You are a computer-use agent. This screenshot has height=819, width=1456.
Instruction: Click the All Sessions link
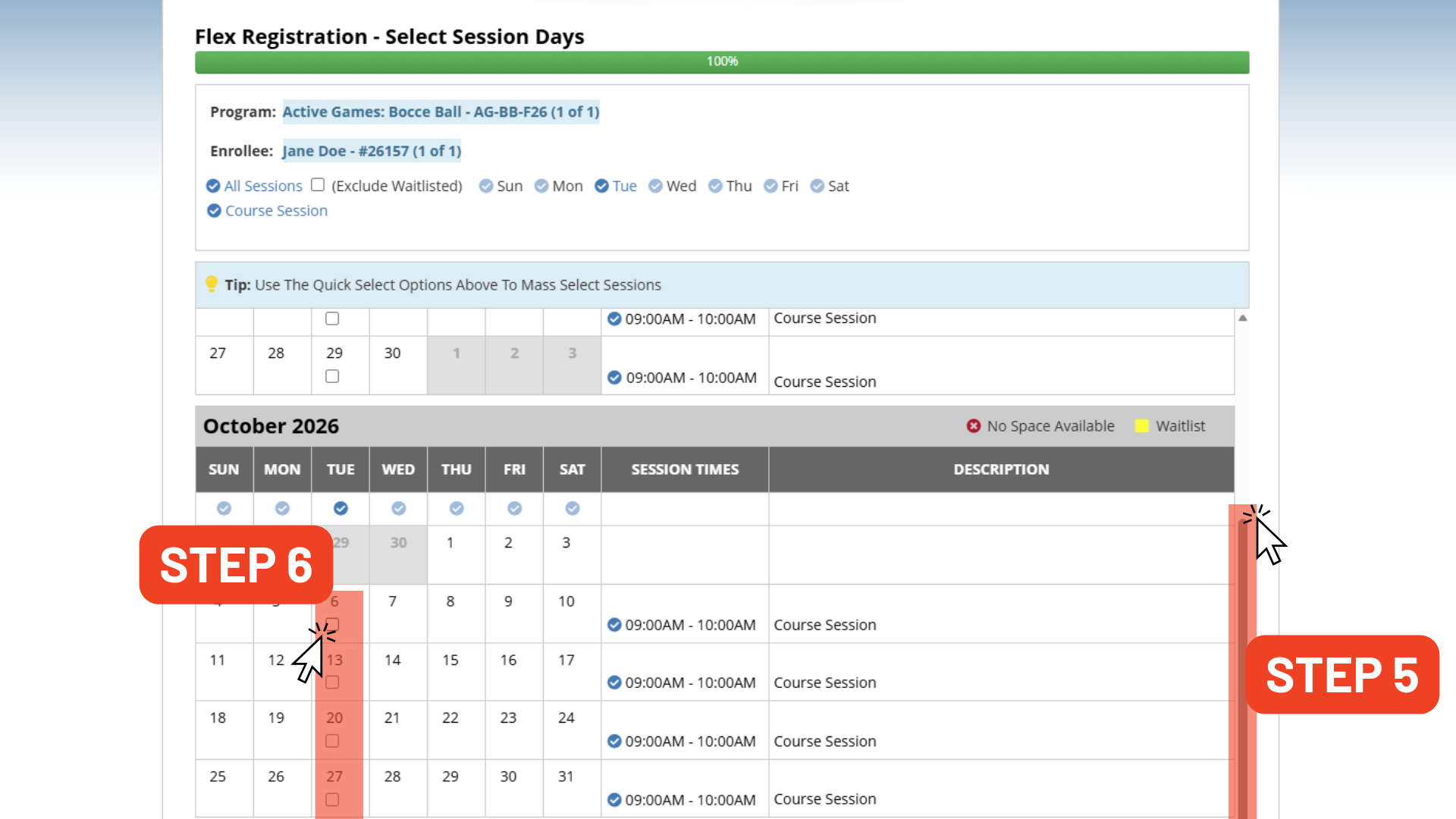pyautogui.click(x=263, y=186)
